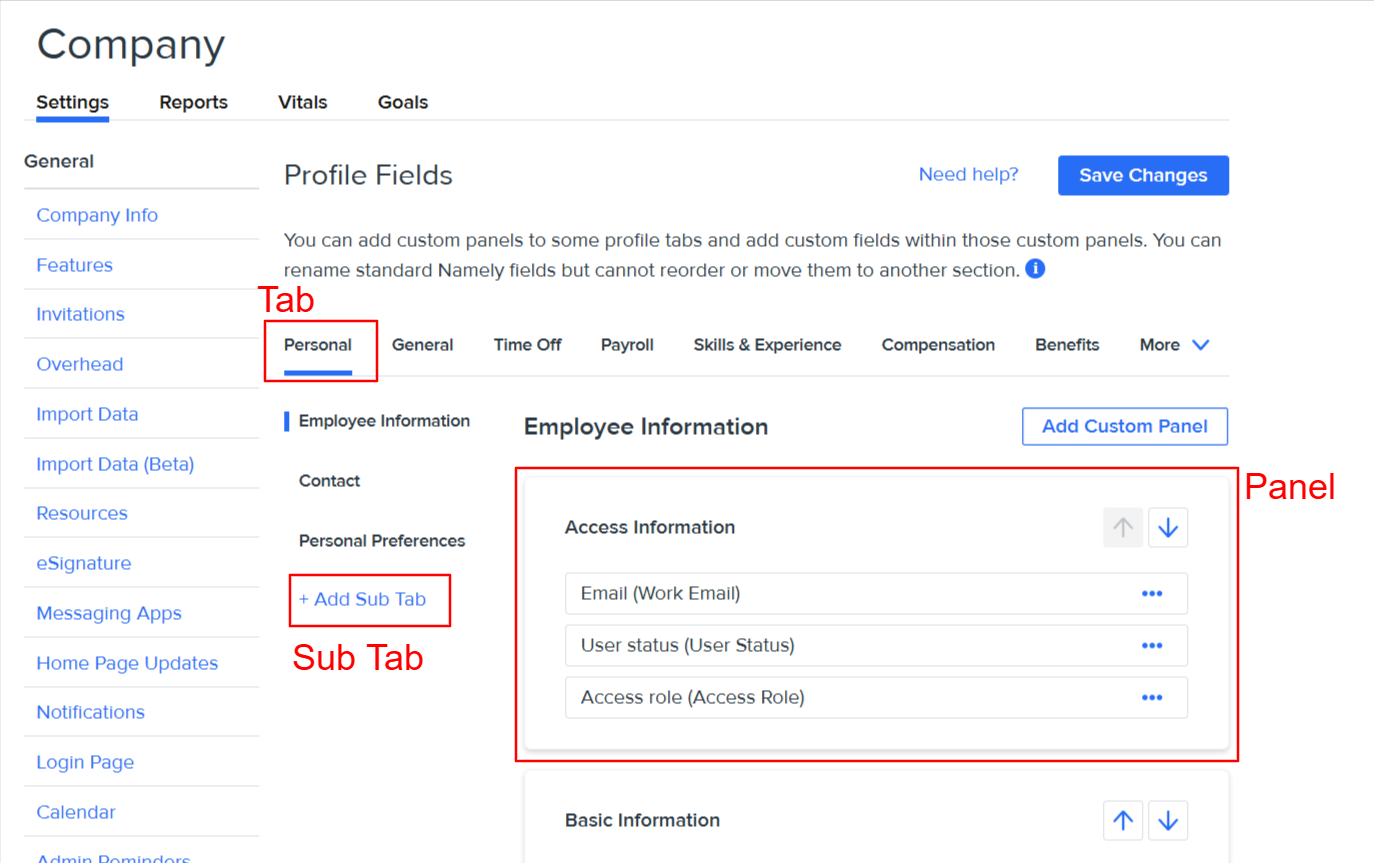Click the + Add Sub Tab link
The width and height of the screenshot is (1374, 863).
[362, 599]
